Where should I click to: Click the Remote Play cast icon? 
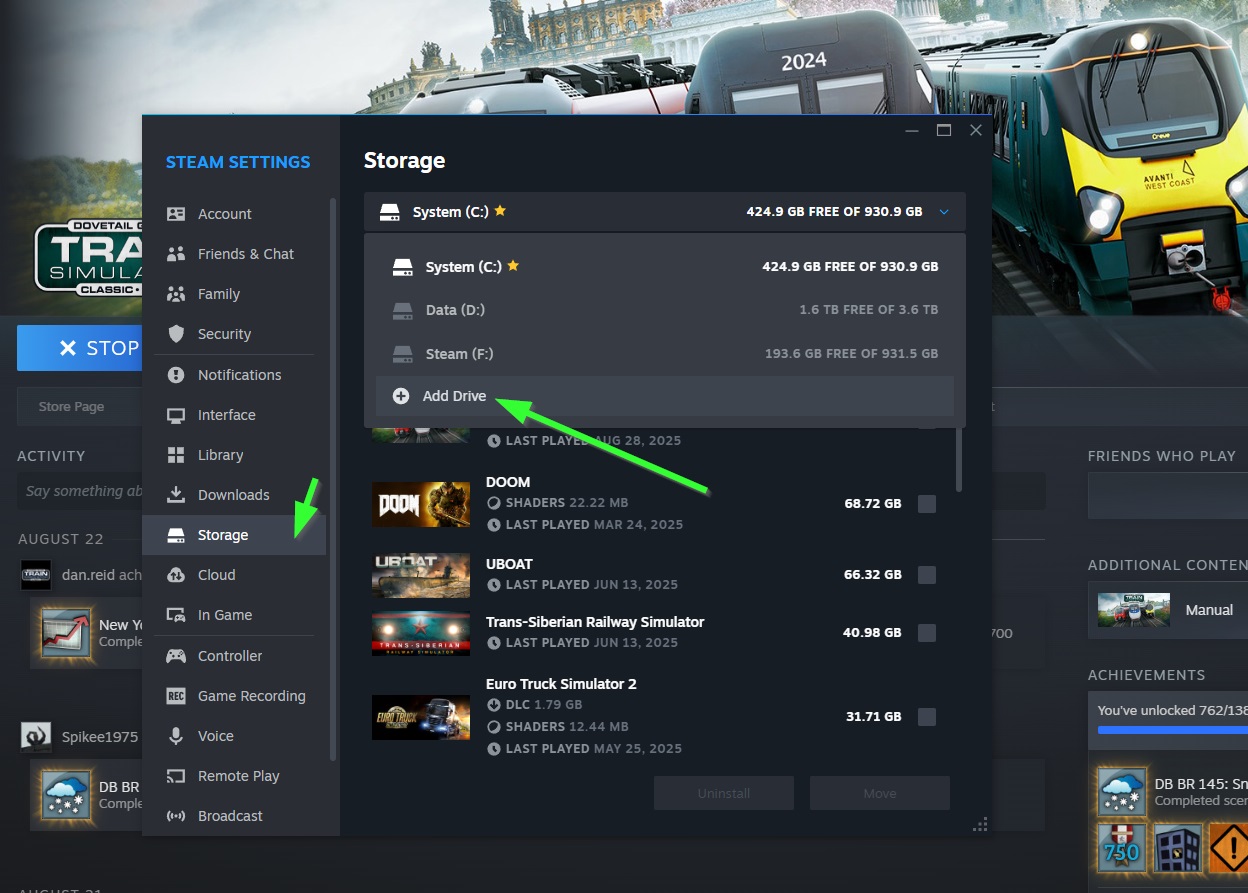[176, 776]
